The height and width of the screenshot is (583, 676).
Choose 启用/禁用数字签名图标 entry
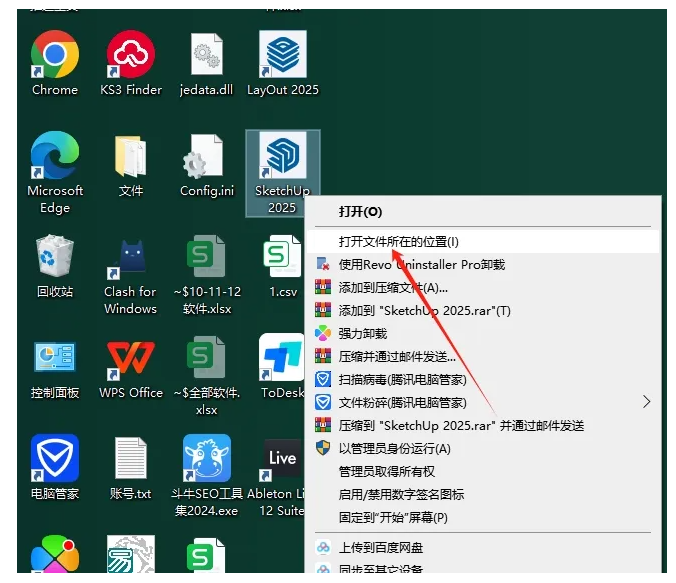pyautogui.click(x=483, y=494)
